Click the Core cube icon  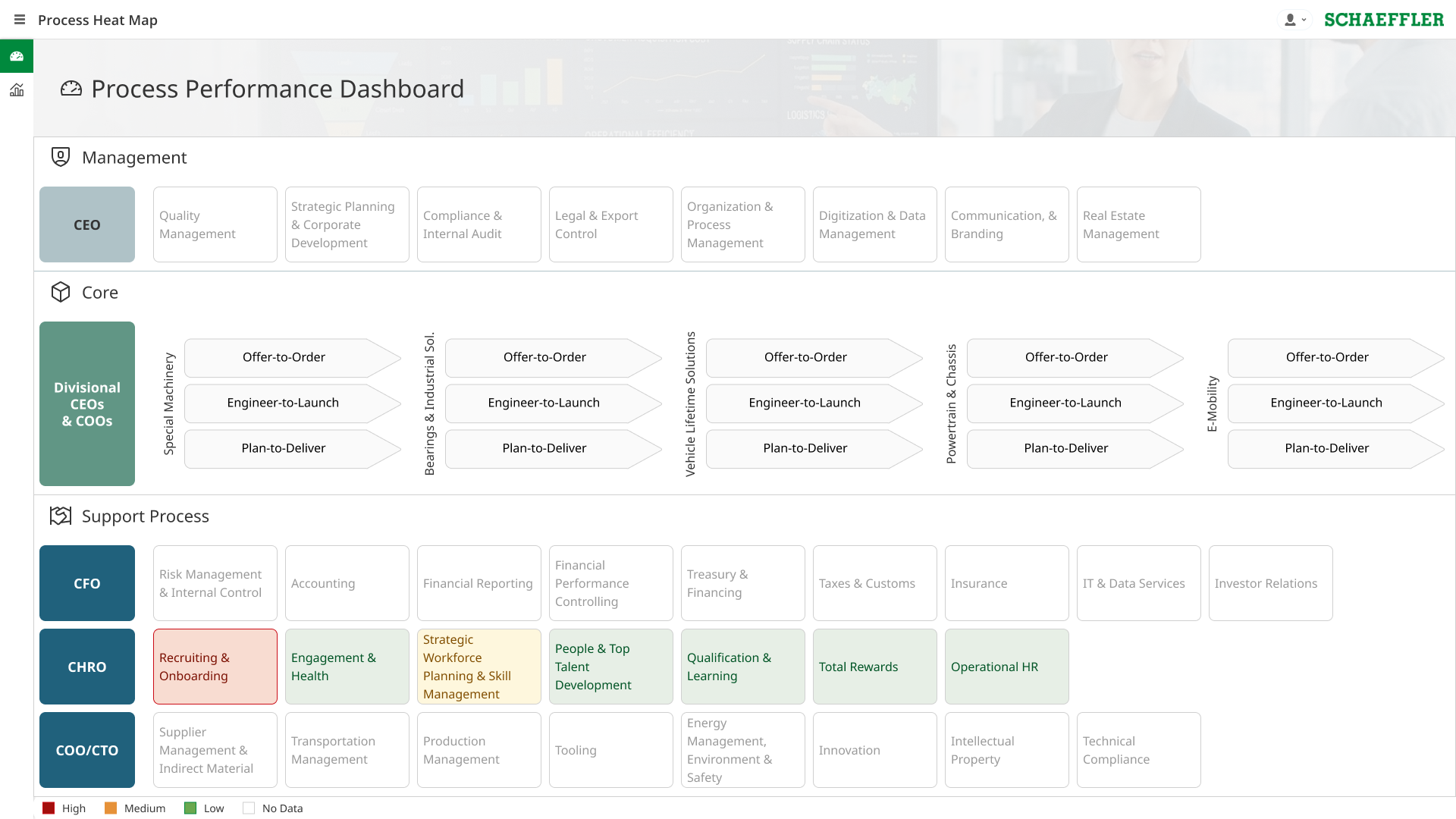point(61,292)
